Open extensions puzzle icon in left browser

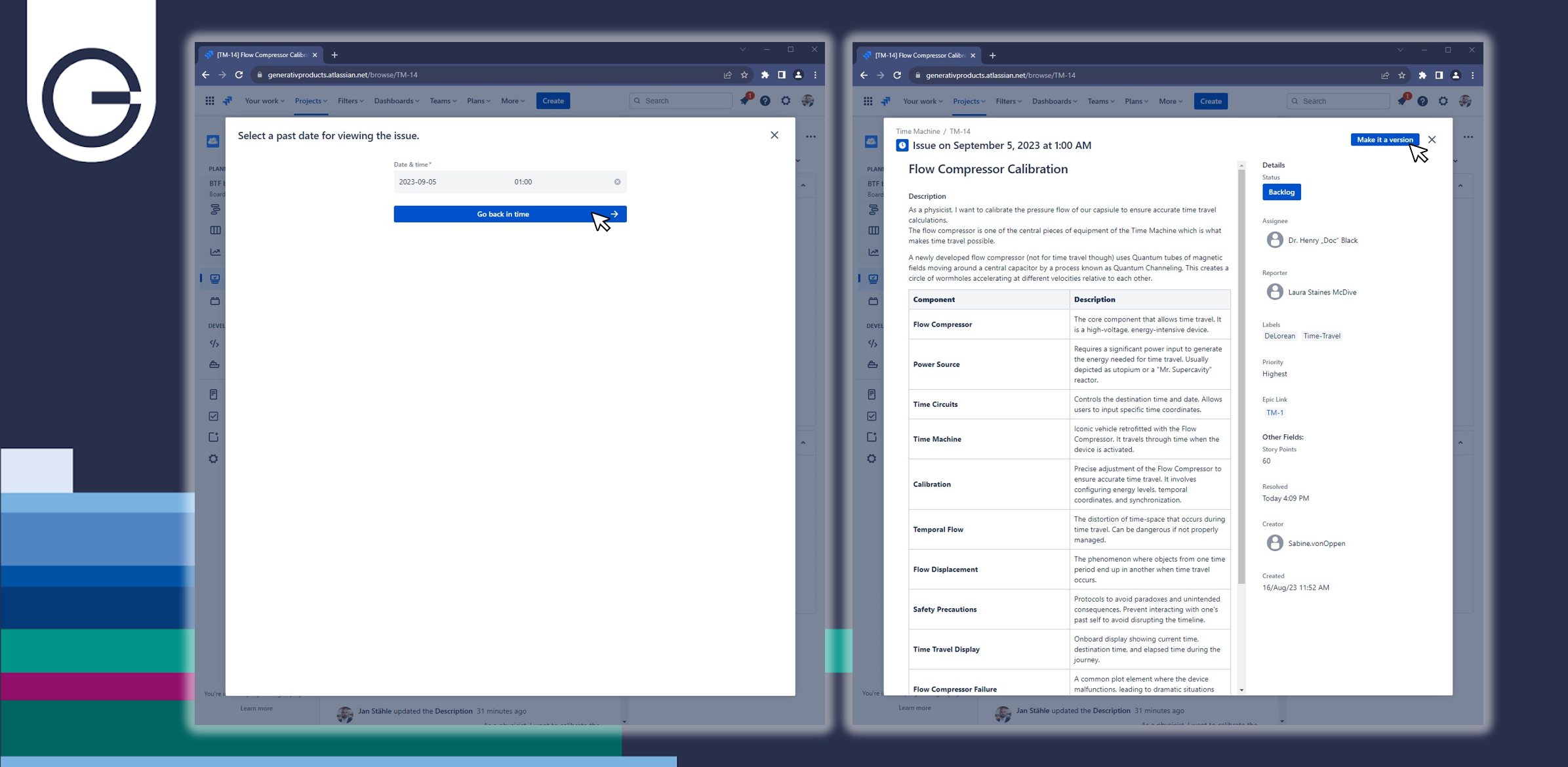pyautogui.click(x=765, y=75)
